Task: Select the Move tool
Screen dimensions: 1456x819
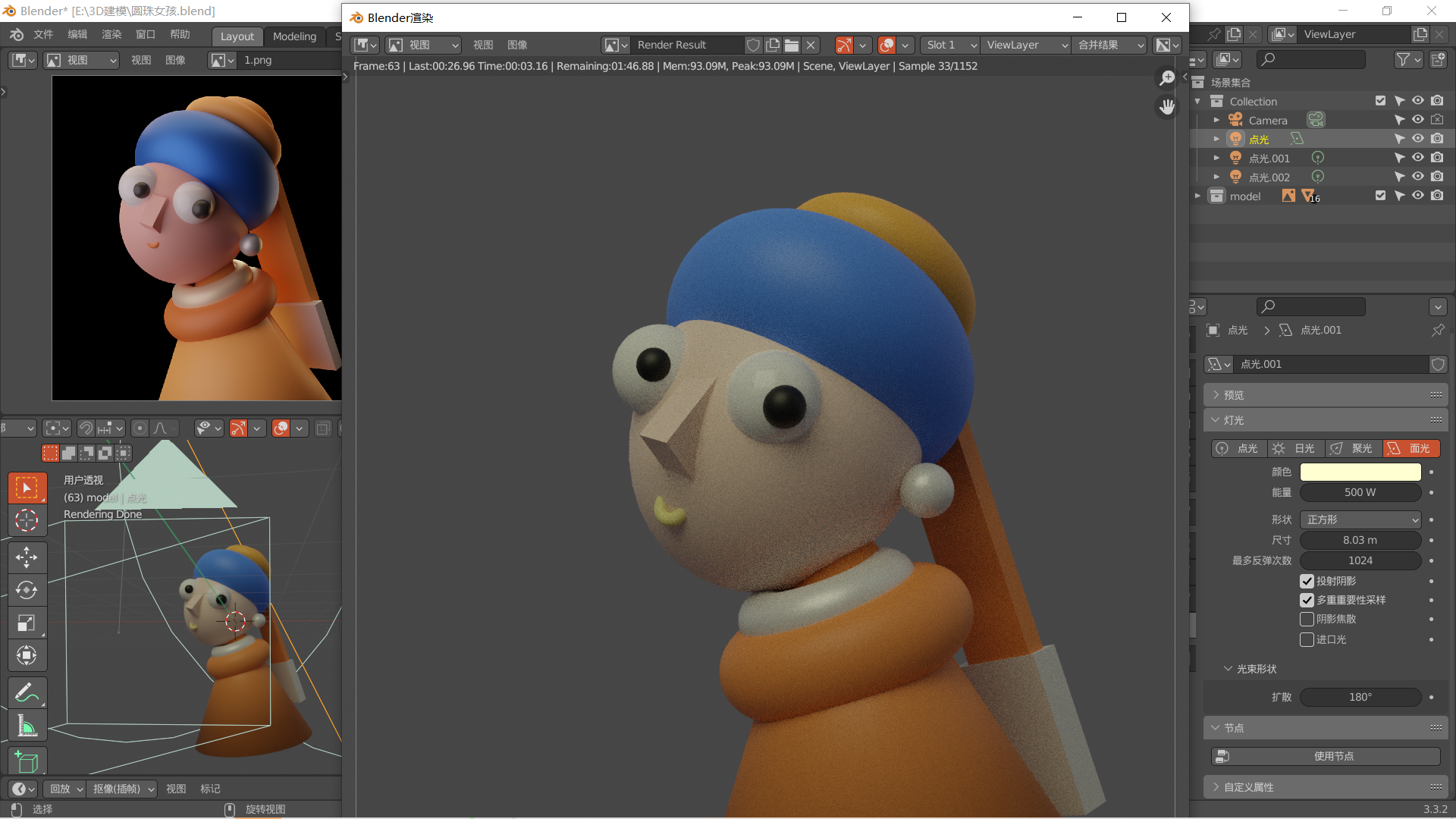Action: [x=27, y=557]
